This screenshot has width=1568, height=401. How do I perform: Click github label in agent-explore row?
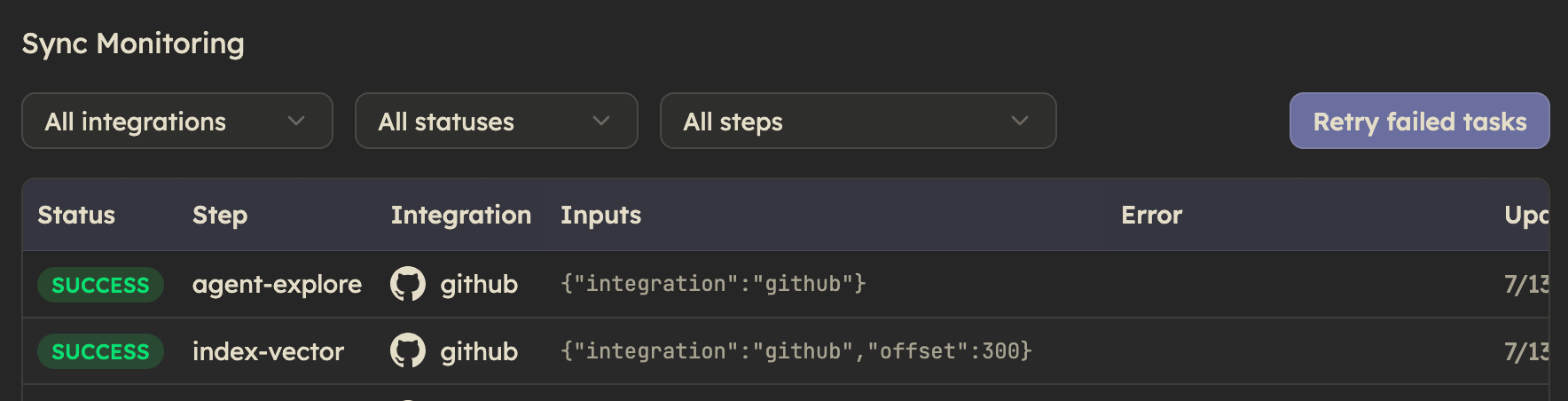[479, 285]
